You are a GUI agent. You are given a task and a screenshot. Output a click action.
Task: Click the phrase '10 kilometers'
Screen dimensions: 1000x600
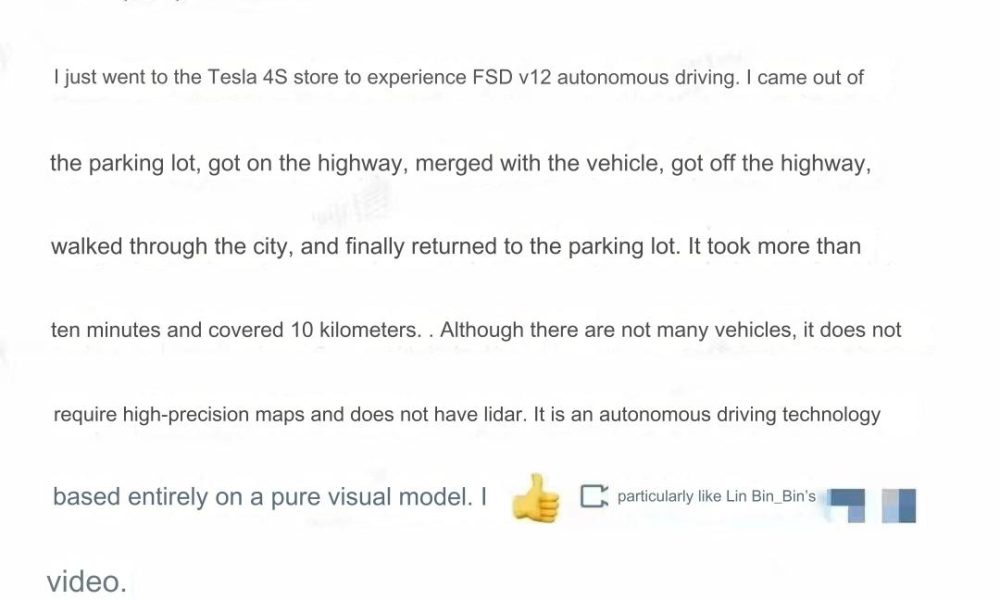355,330
